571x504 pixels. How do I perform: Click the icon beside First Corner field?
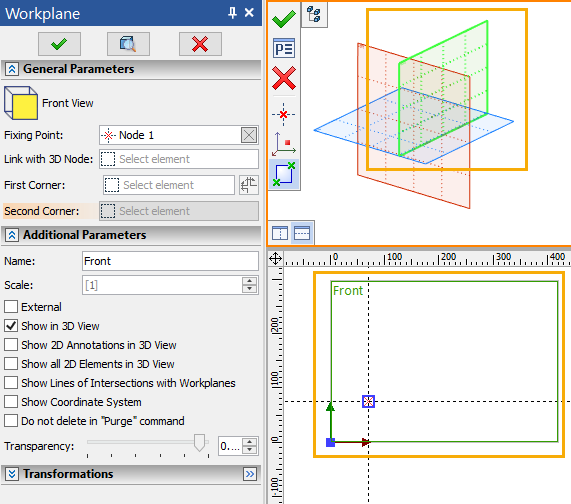pyautogui.click(x=249, y=185)
